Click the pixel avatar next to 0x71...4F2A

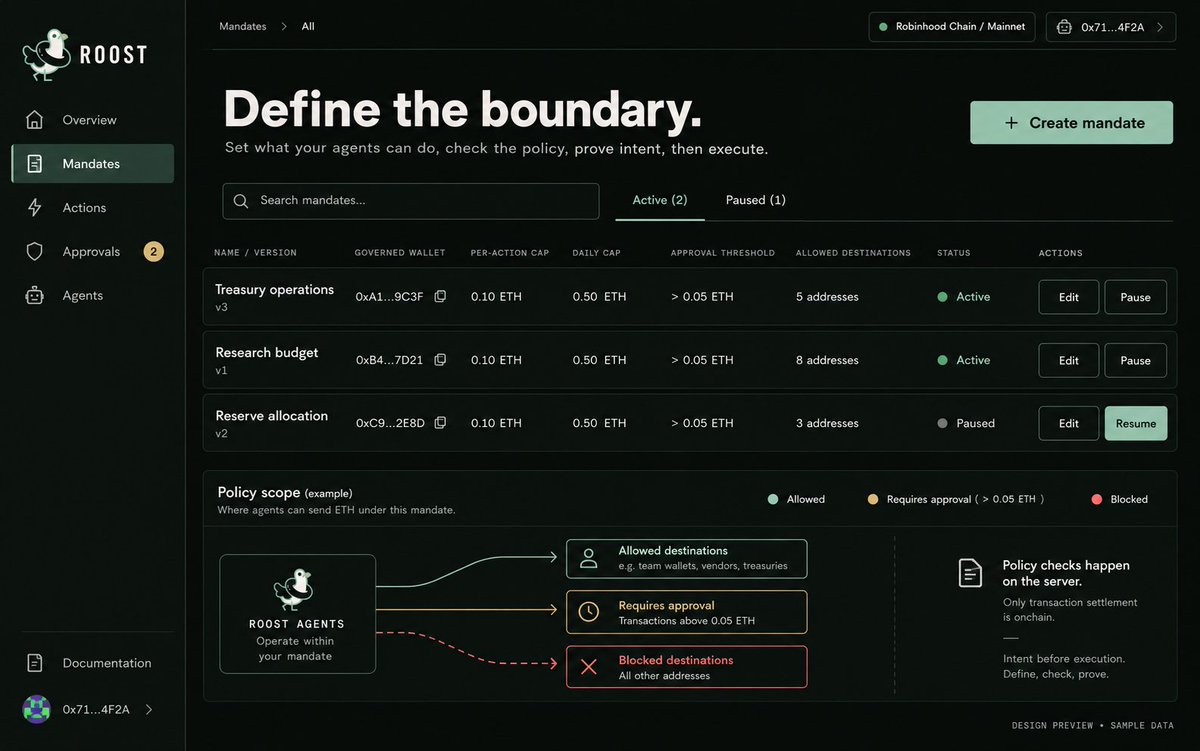[36, 709]
